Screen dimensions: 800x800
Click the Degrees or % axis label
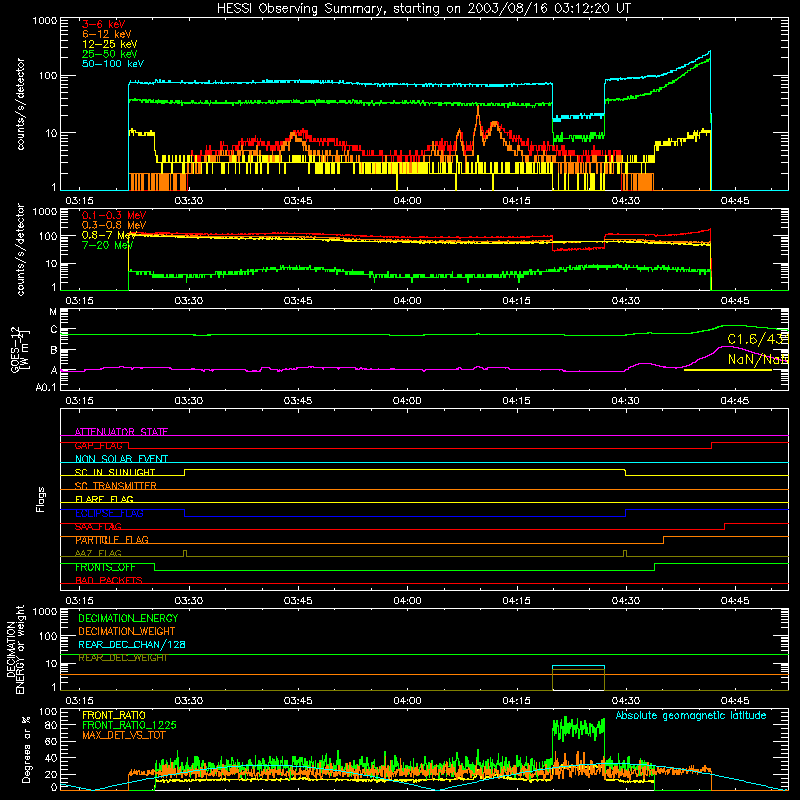click(x=26, y=749)
